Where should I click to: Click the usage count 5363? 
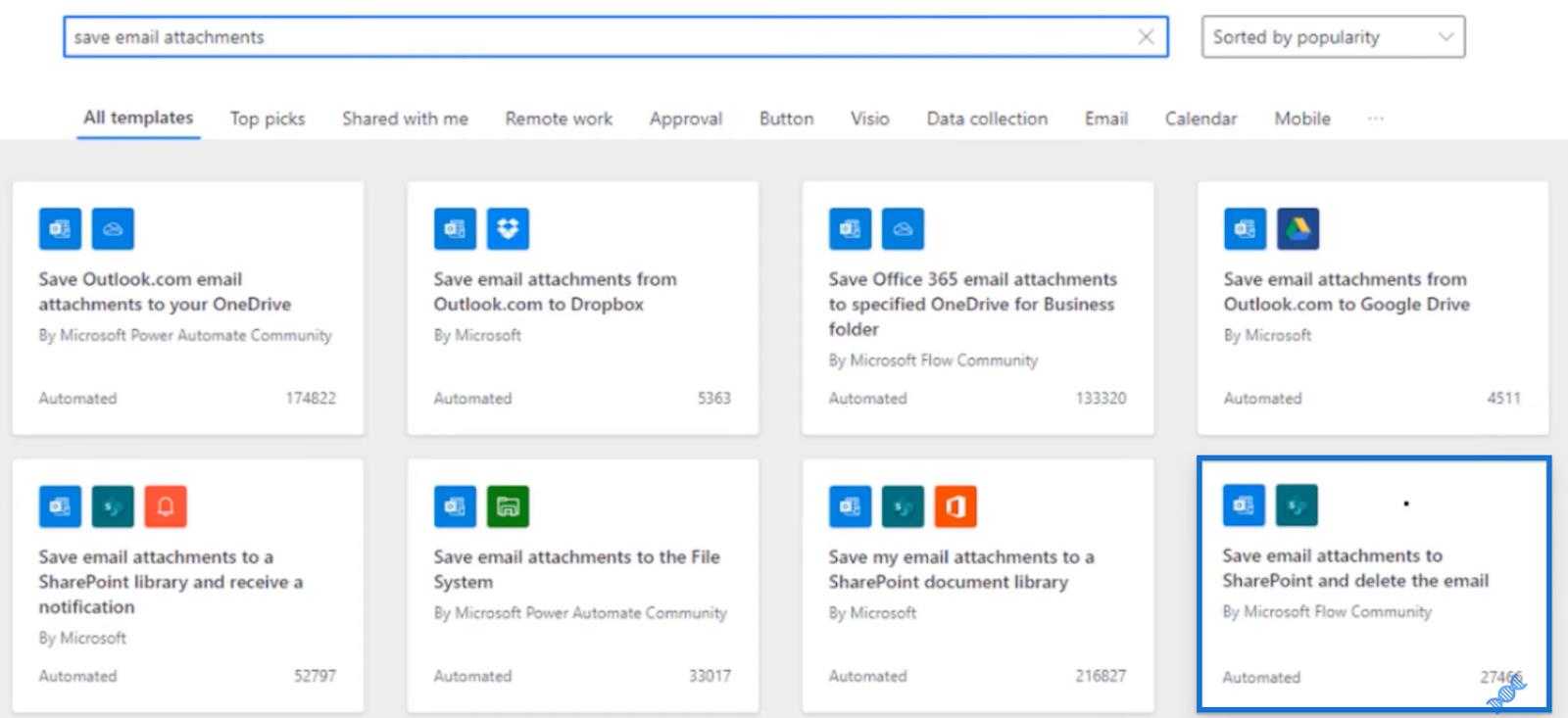point(714,399)
